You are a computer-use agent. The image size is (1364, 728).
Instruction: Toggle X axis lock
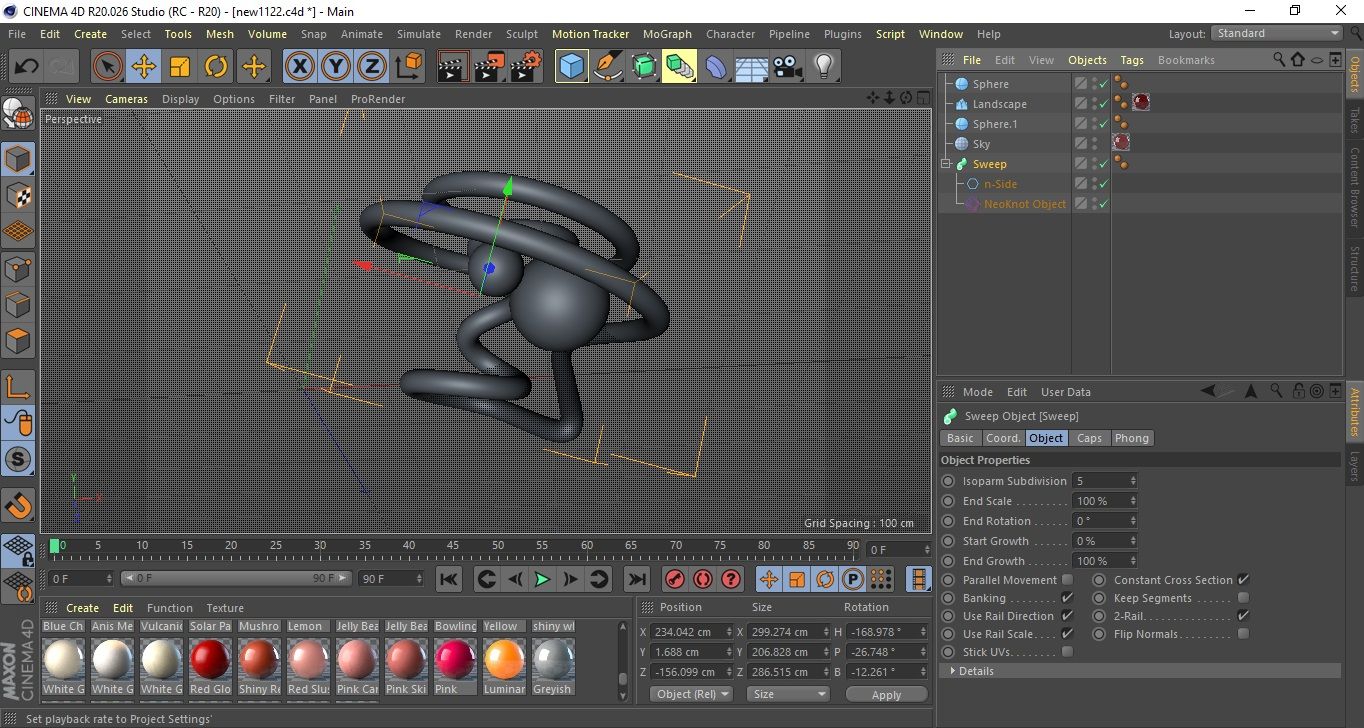[x=299, y=67]
